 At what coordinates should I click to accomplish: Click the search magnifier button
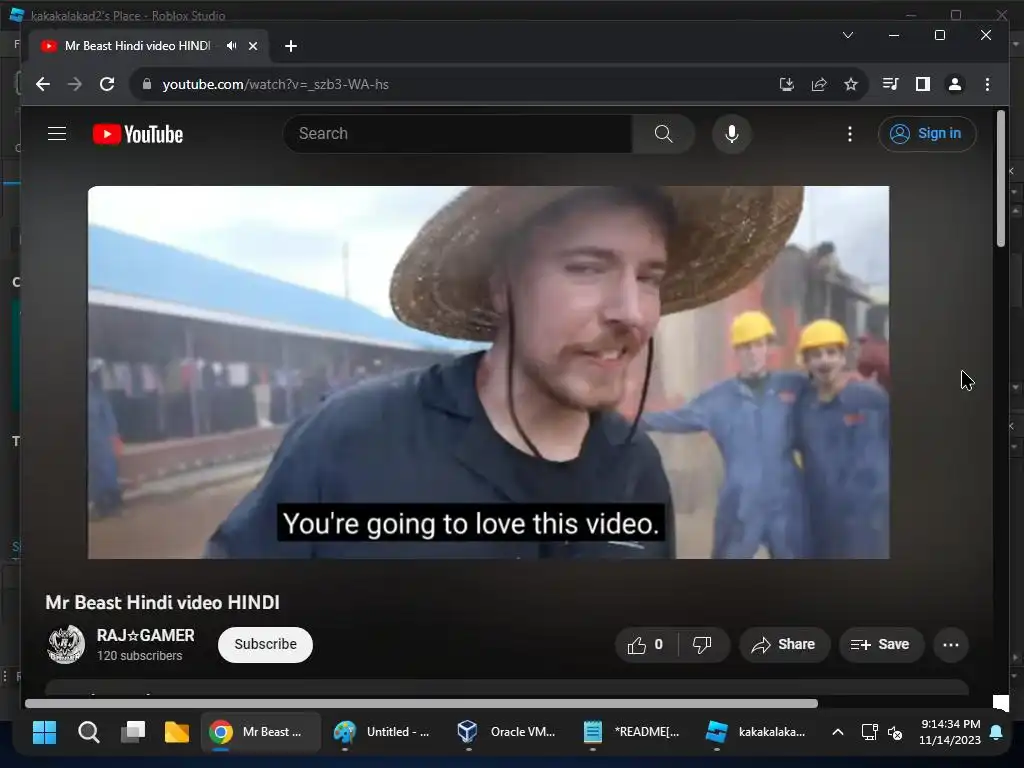664,134
